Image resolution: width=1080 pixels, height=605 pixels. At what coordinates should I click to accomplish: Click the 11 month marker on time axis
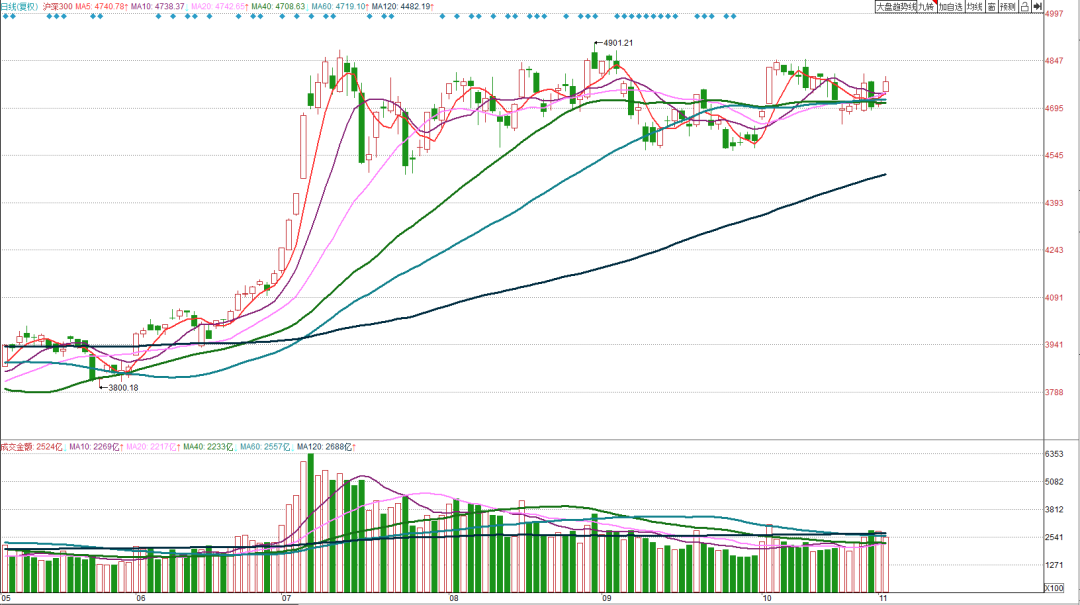pyautogui.click(x=882, y=598)
